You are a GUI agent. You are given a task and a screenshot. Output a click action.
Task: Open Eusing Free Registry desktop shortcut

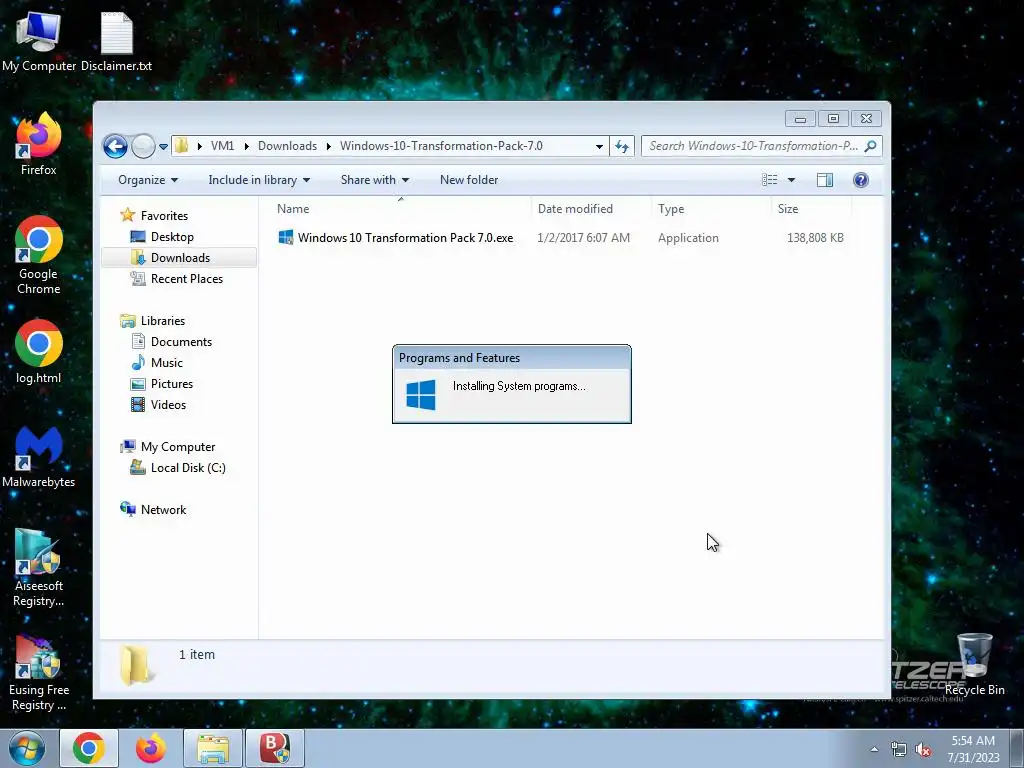tap(39, 671)
